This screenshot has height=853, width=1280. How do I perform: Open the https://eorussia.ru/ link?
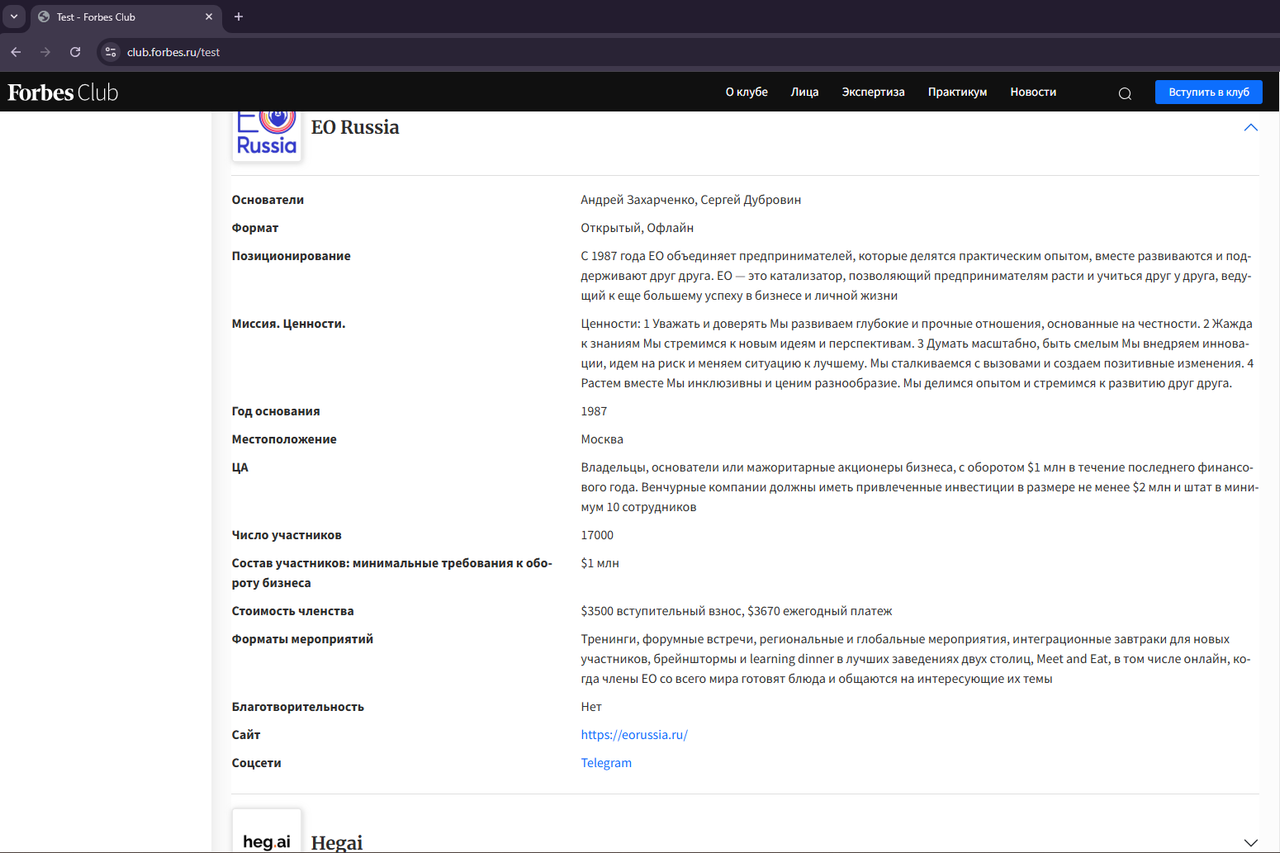point(634,735)
